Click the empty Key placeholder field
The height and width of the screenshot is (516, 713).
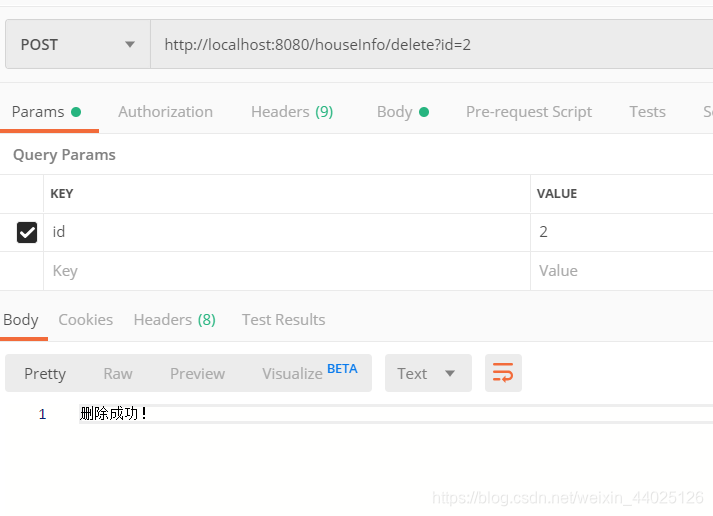(x=287, y=271)
